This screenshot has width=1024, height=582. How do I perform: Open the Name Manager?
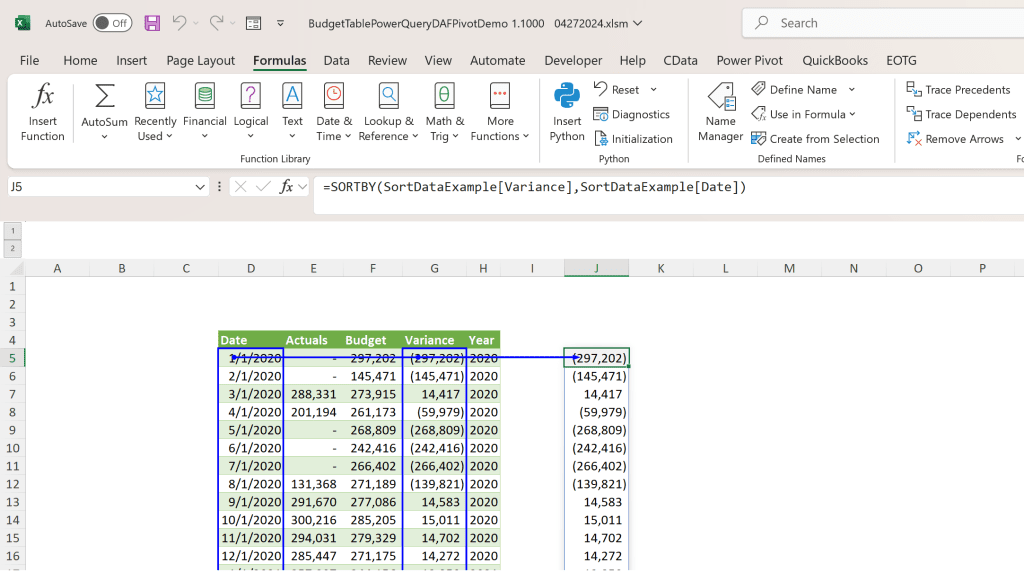pos(720,95)
